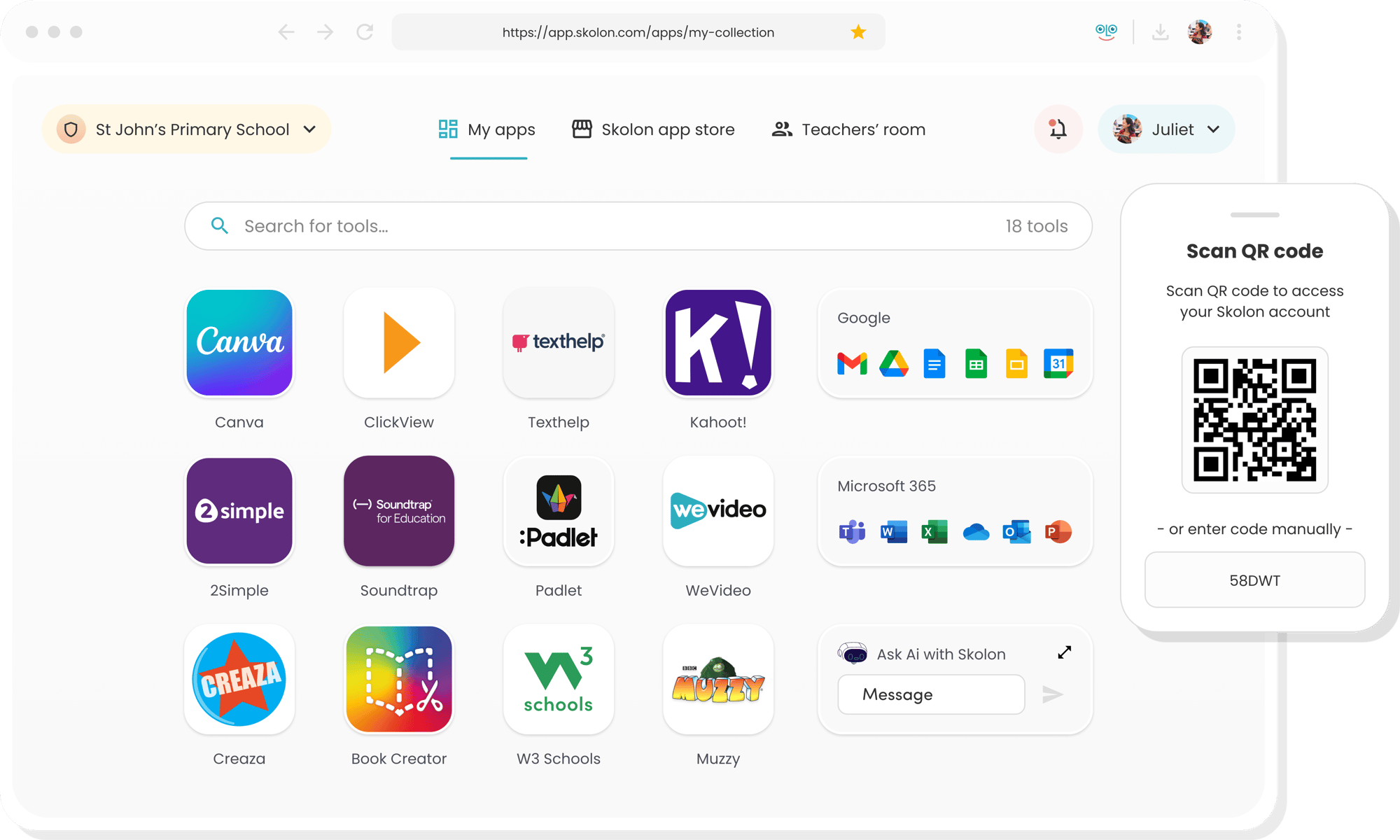Click the browser profile avatar
This screenshot has height=840, width=1400.
coord(1199,31)
